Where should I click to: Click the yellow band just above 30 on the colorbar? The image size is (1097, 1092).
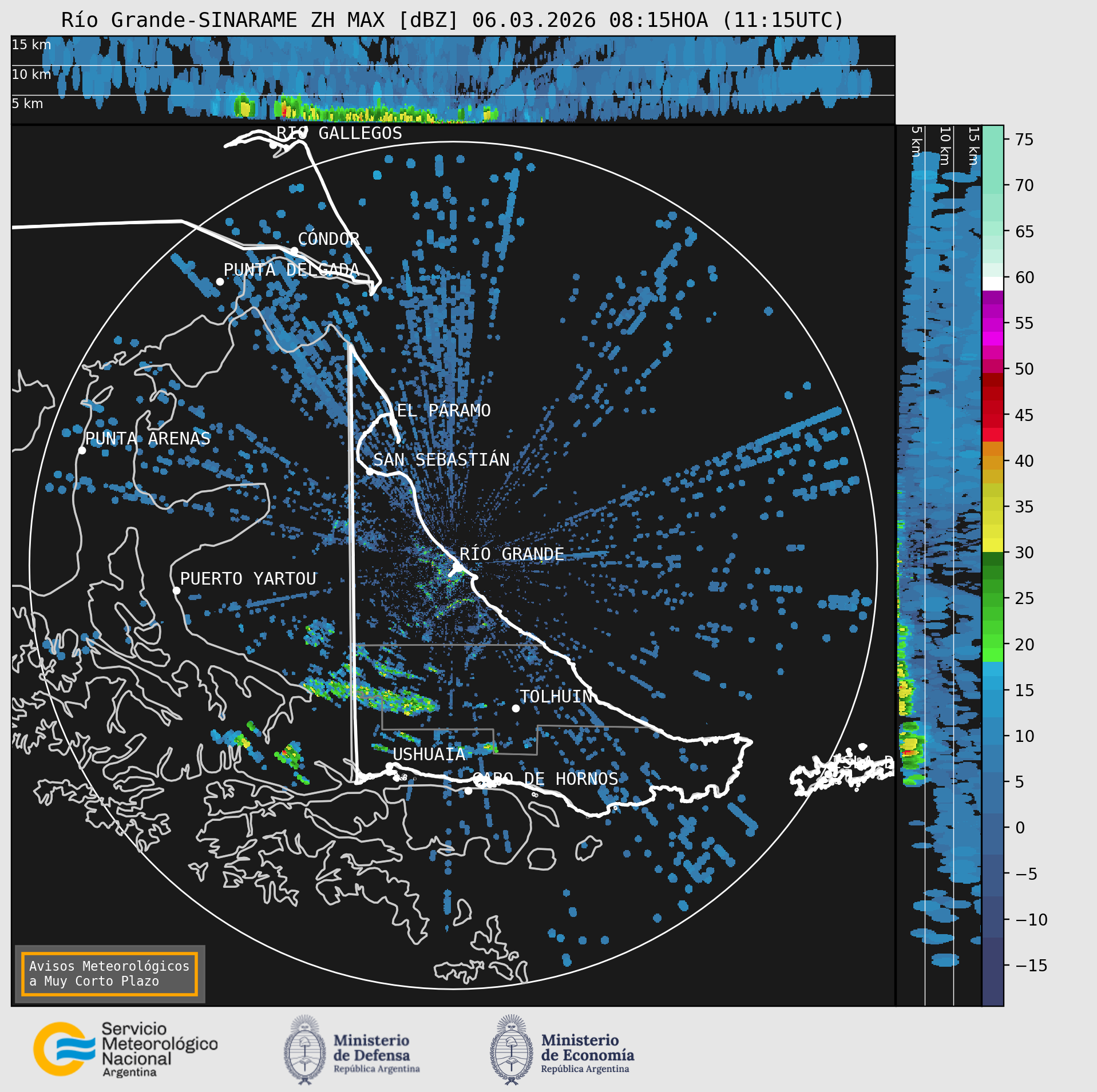point(993,545)
